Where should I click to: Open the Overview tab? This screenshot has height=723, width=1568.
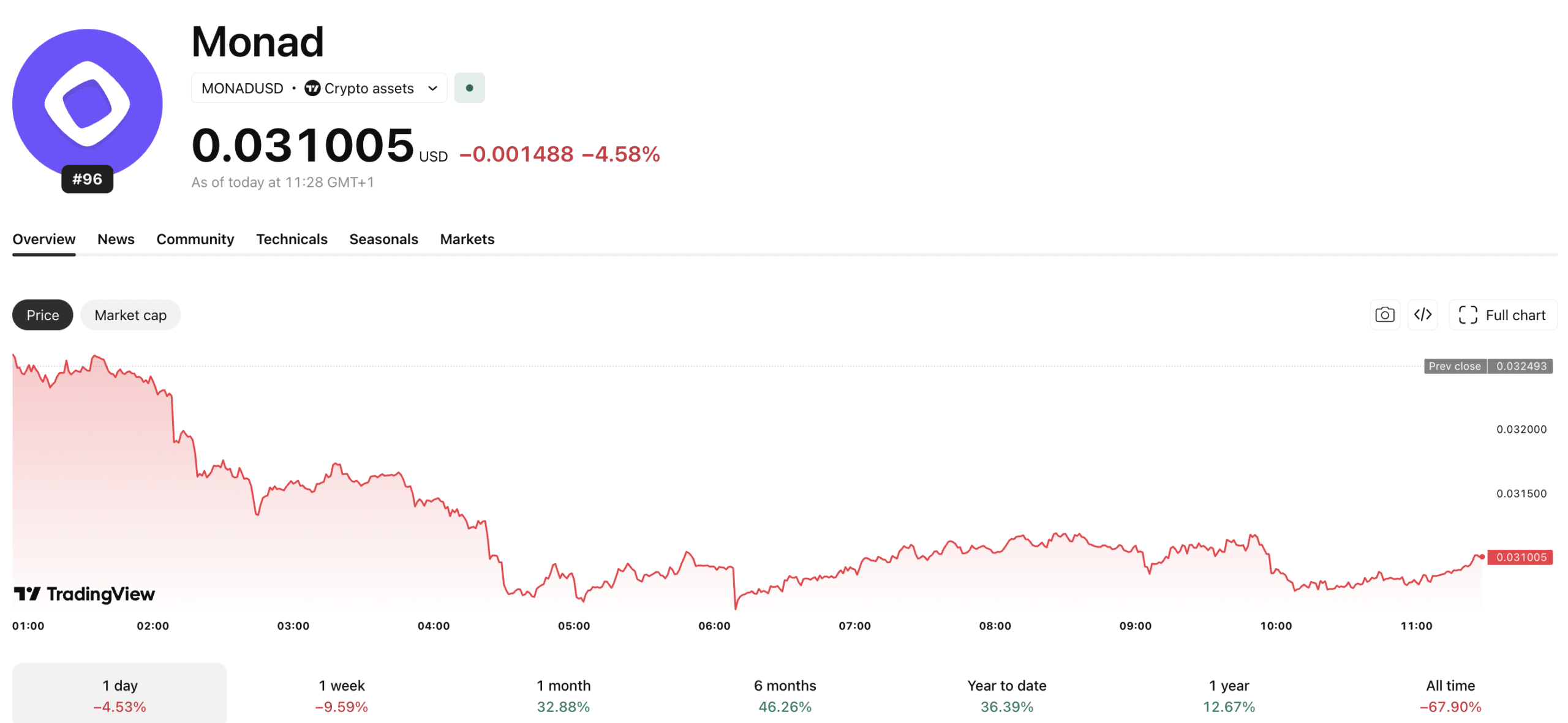[44, 239]
